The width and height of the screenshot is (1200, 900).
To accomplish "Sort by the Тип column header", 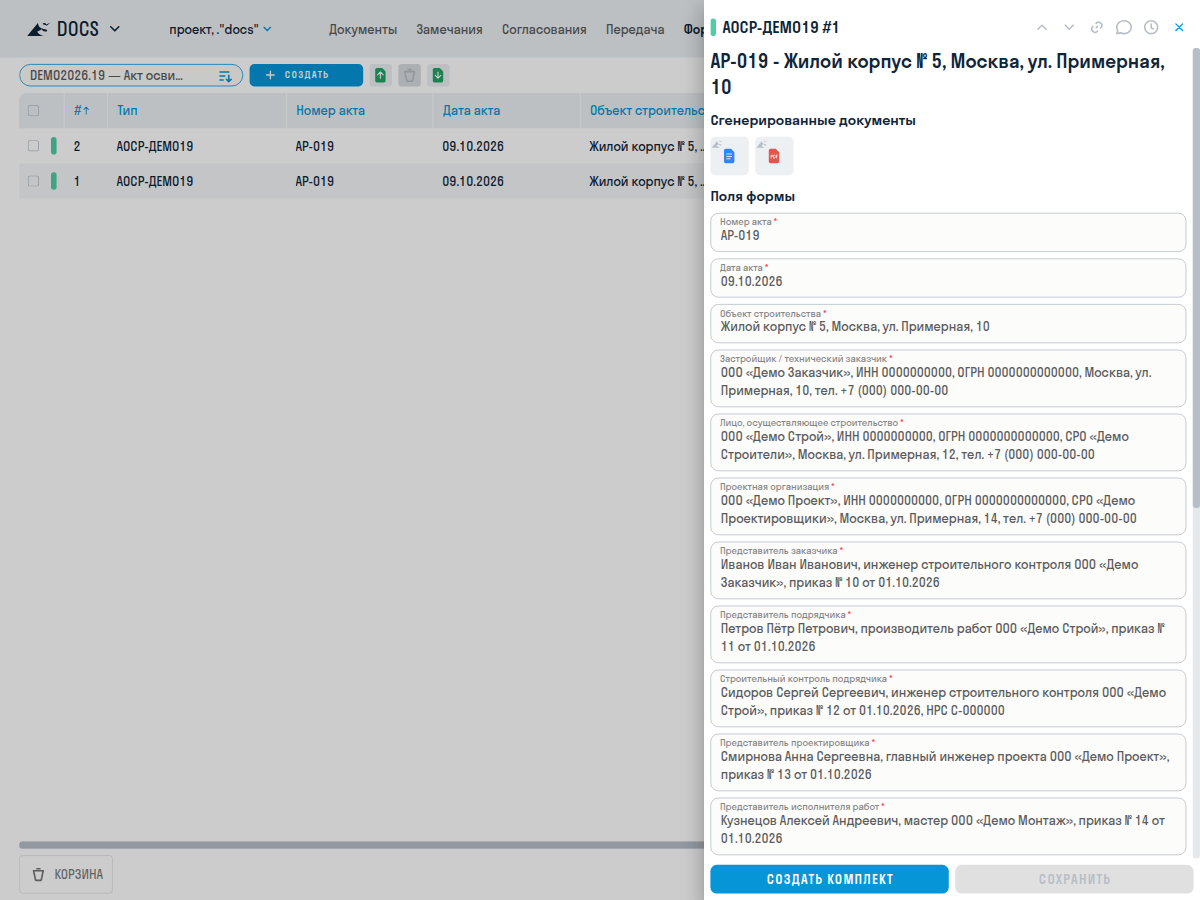I will (127, 110).
